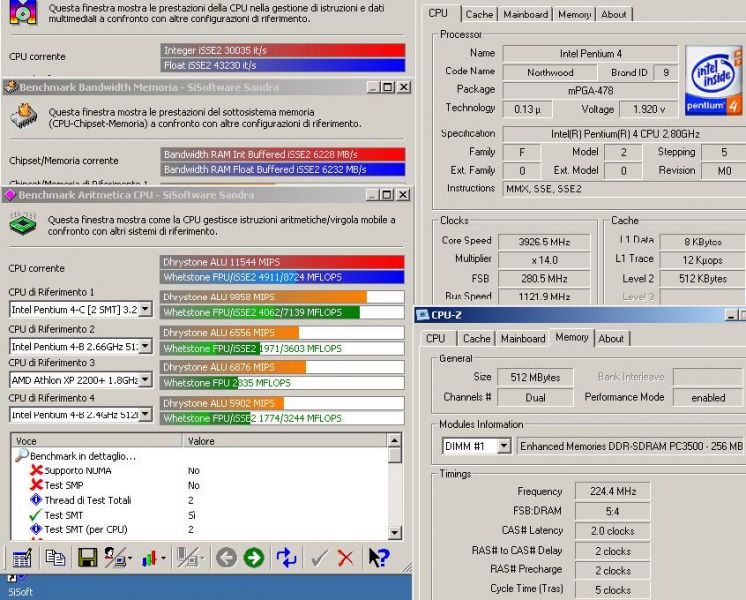
Task: Open the DIMM #1 module selector dropdown
Action: 504,446
